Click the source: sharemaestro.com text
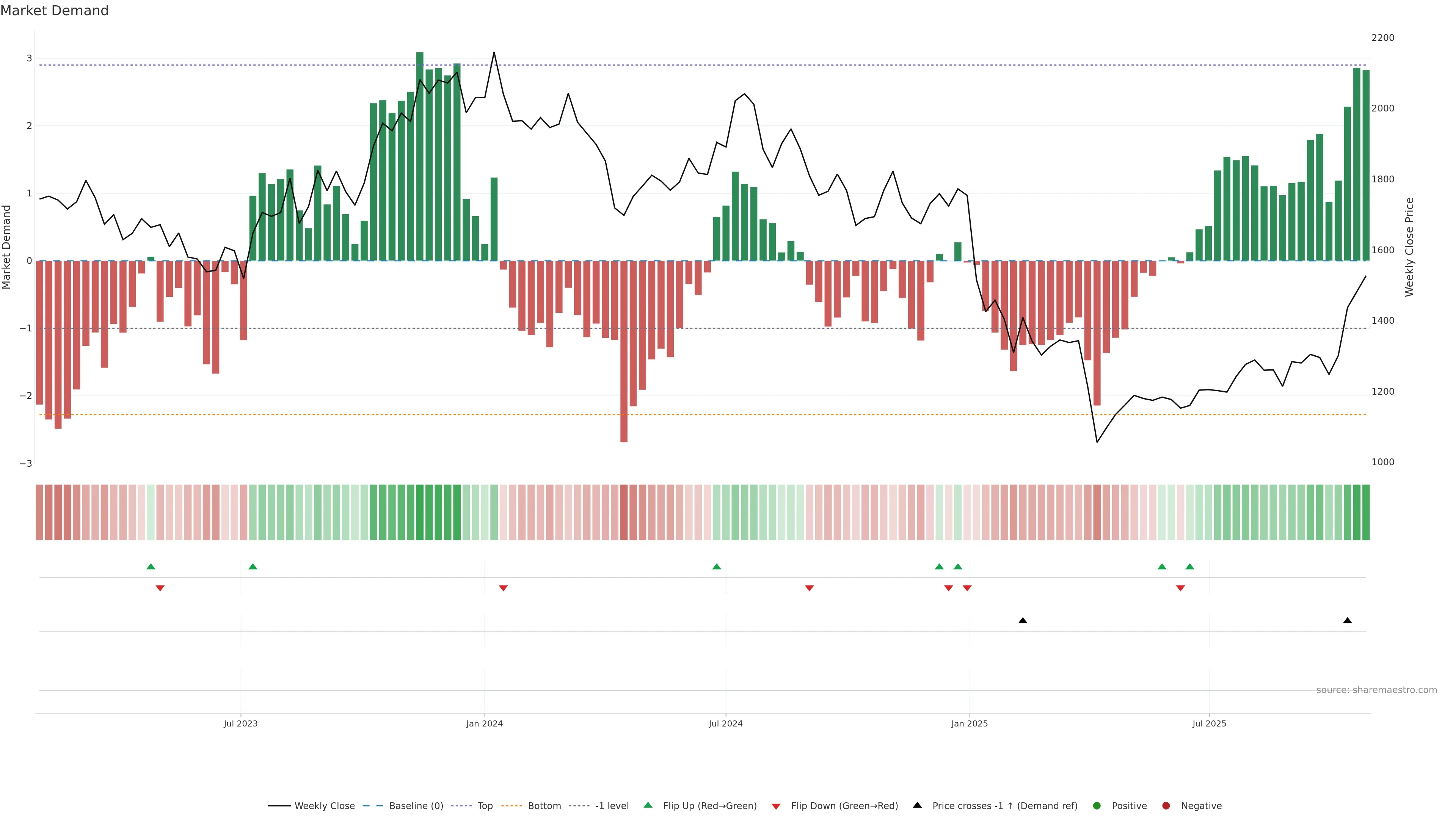This screenshot has width=1456, height=819. [x=1376, y=690]
